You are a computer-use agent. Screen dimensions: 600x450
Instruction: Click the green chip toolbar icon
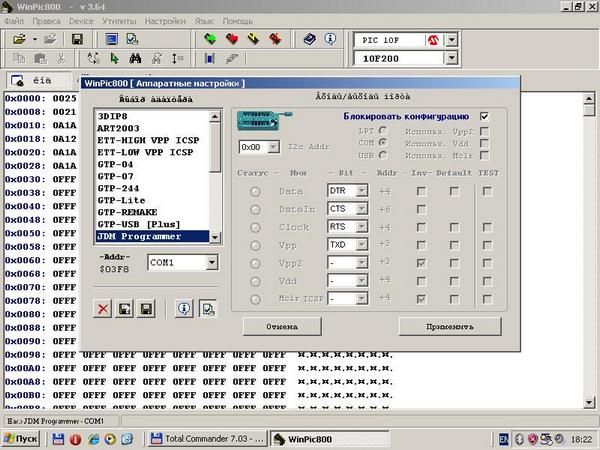pyautogui.click(x=210, y=40)
